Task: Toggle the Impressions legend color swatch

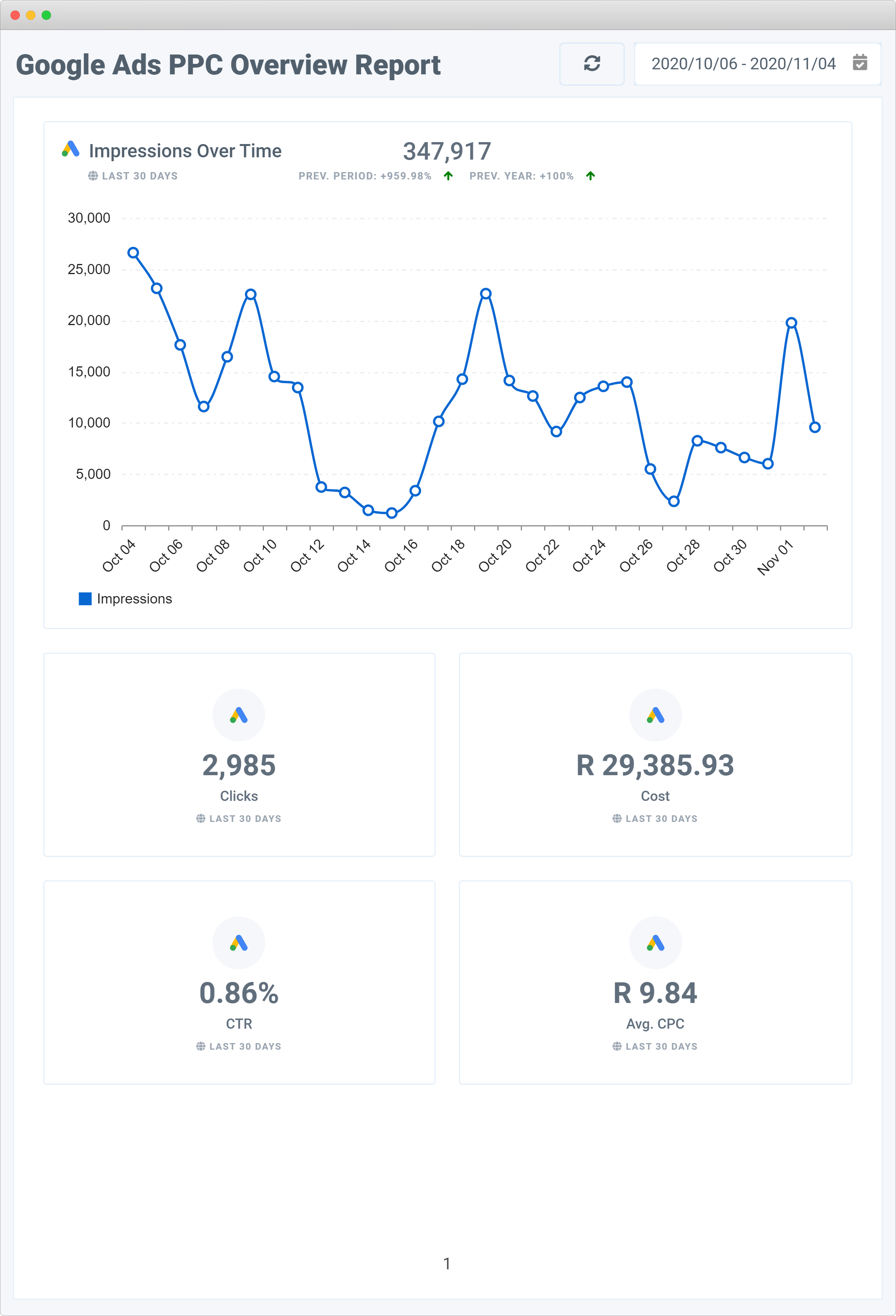Action: [x=85, y=598]
